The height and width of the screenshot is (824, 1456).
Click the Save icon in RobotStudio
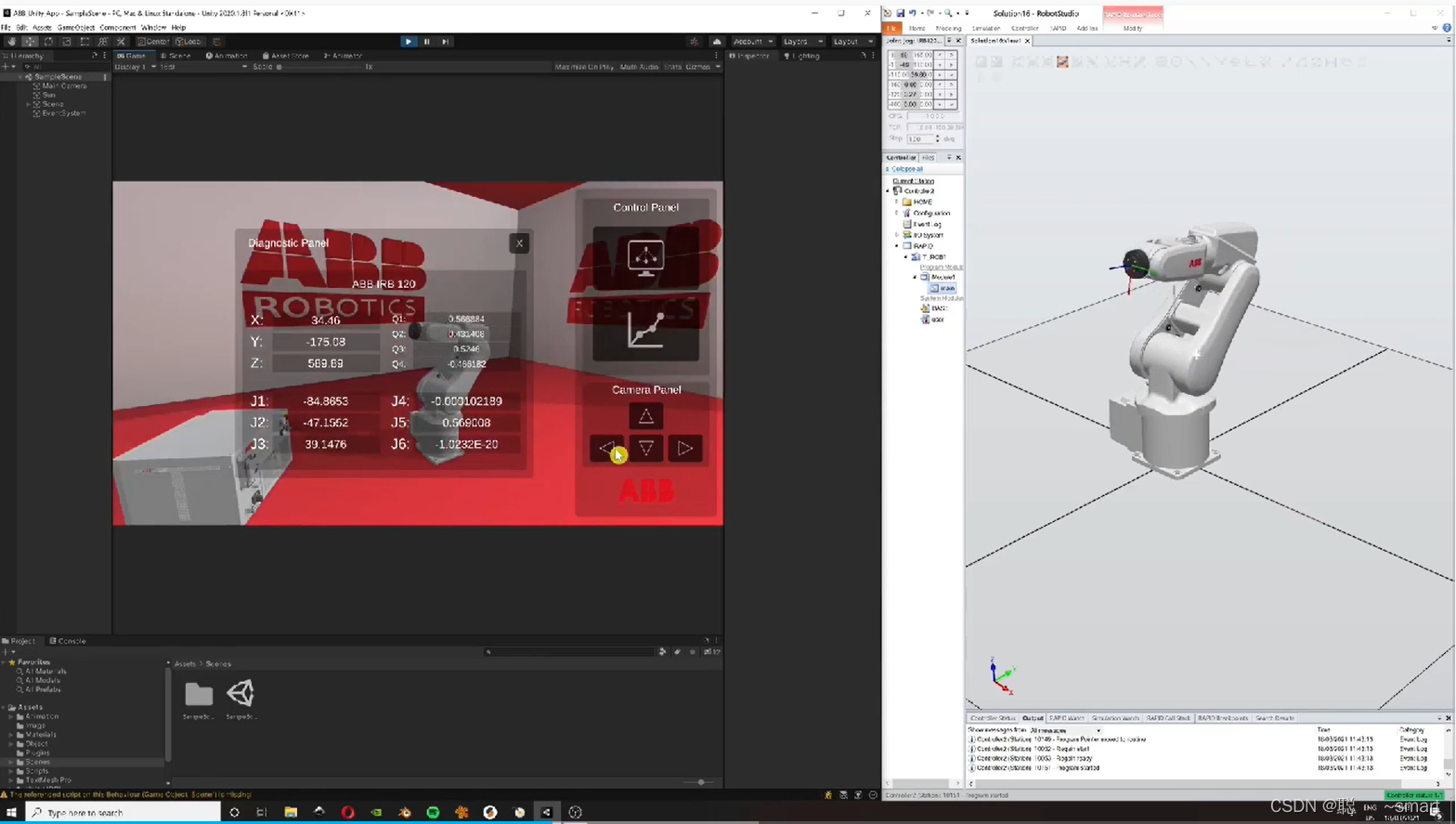(900, 13)
